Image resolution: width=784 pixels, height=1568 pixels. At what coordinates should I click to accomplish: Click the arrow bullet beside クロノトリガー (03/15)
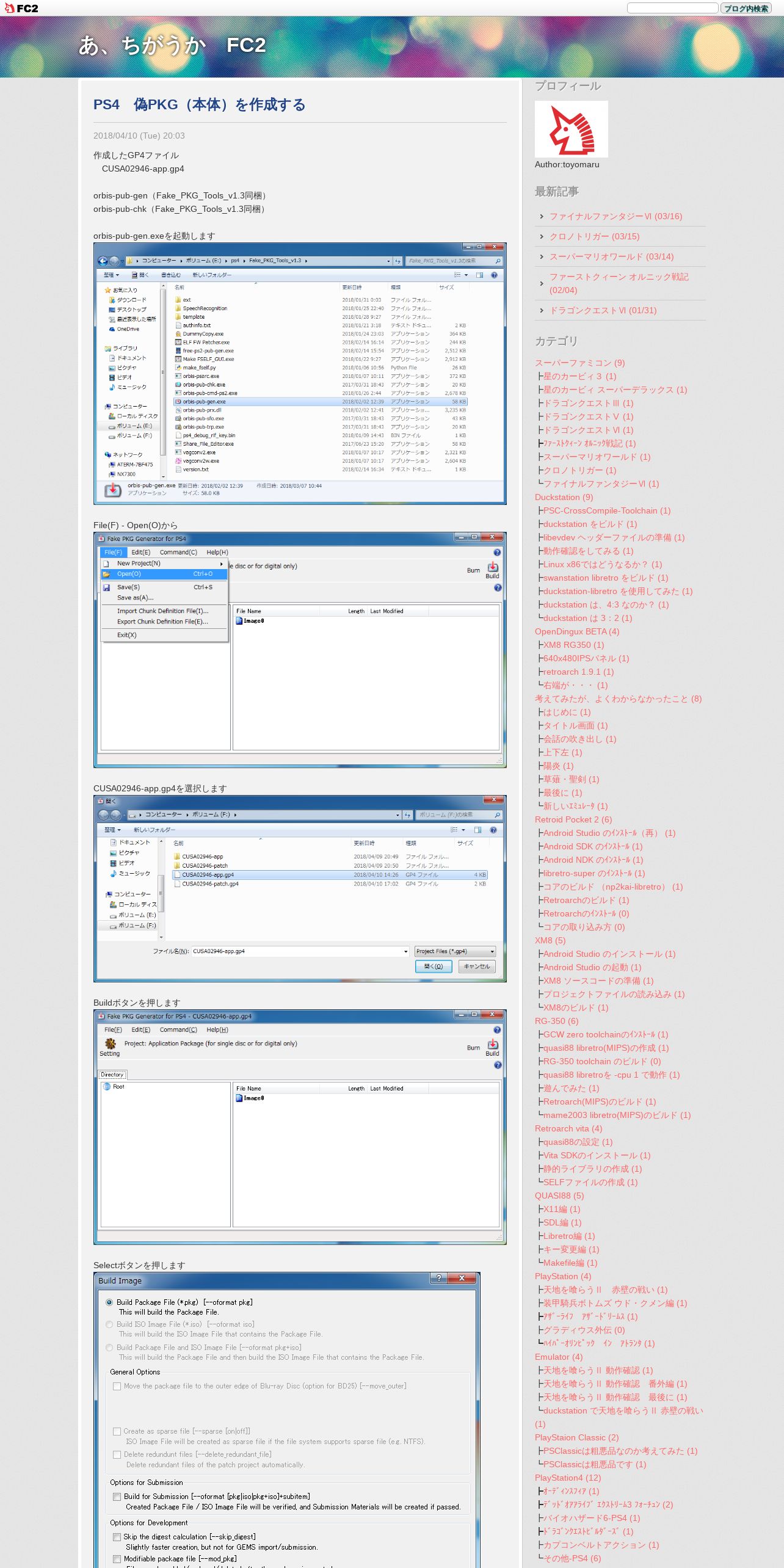(542, 236)
